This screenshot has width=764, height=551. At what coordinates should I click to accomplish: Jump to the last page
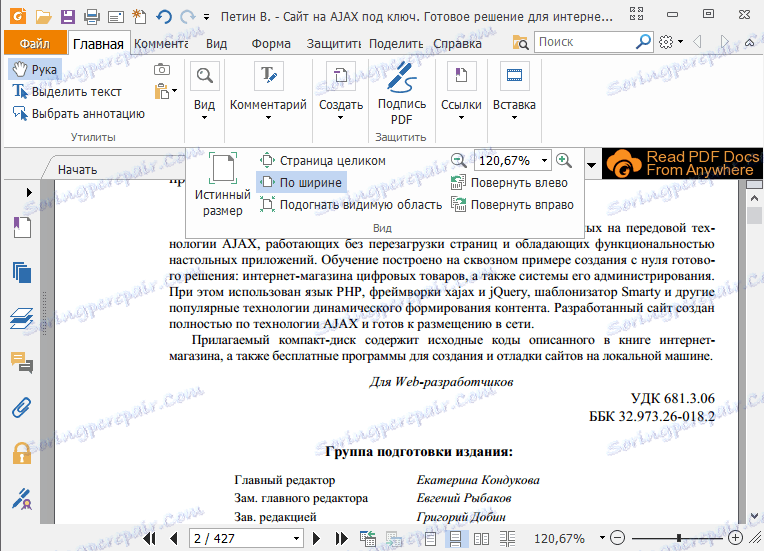(x=342, y=538)
